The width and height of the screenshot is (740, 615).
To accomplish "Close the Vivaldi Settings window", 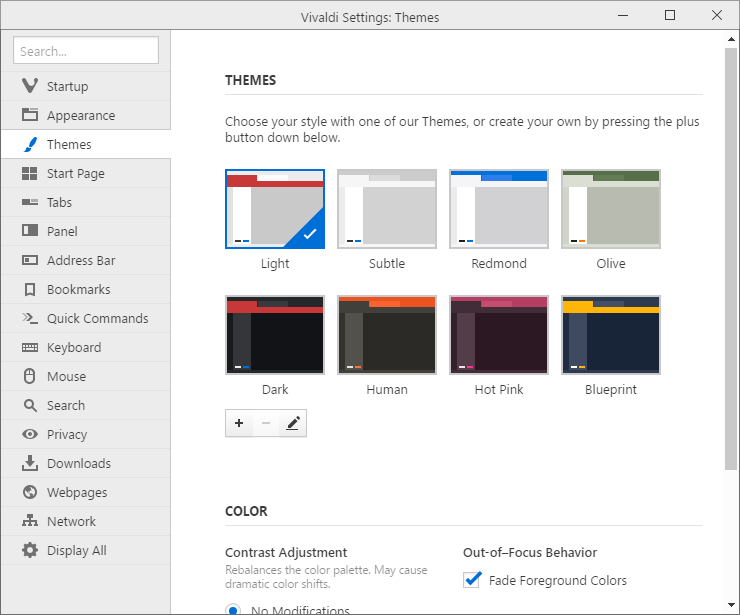I will tap(716, 15).
